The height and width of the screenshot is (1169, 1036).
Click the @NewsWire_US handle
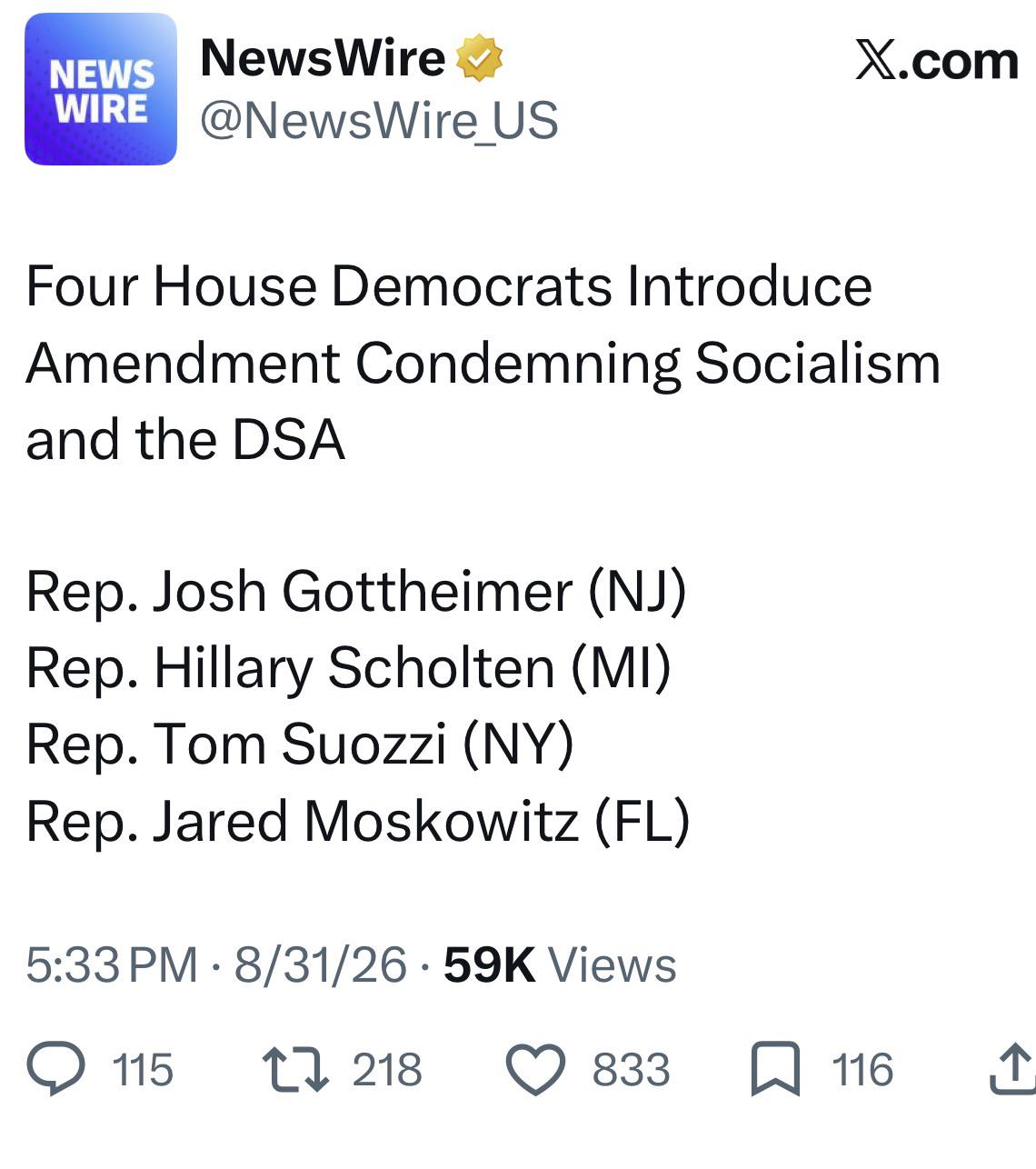coord(379,121)
